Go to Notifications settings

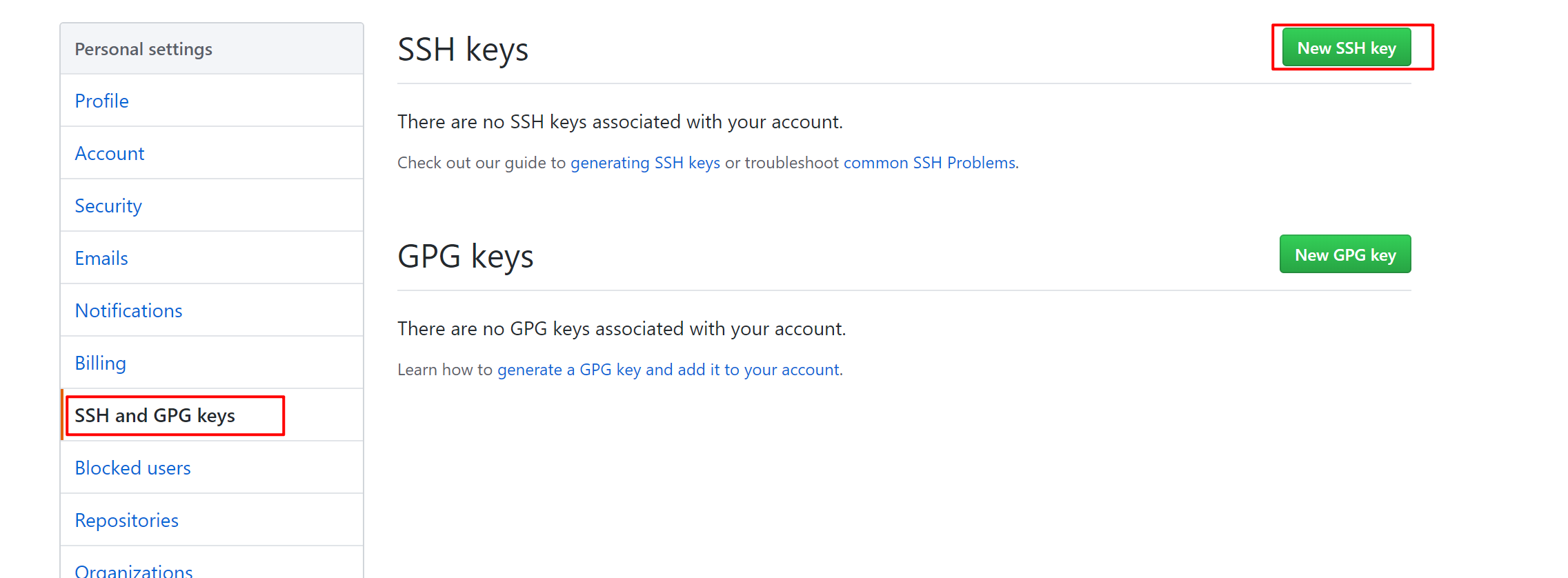point(128,310)
